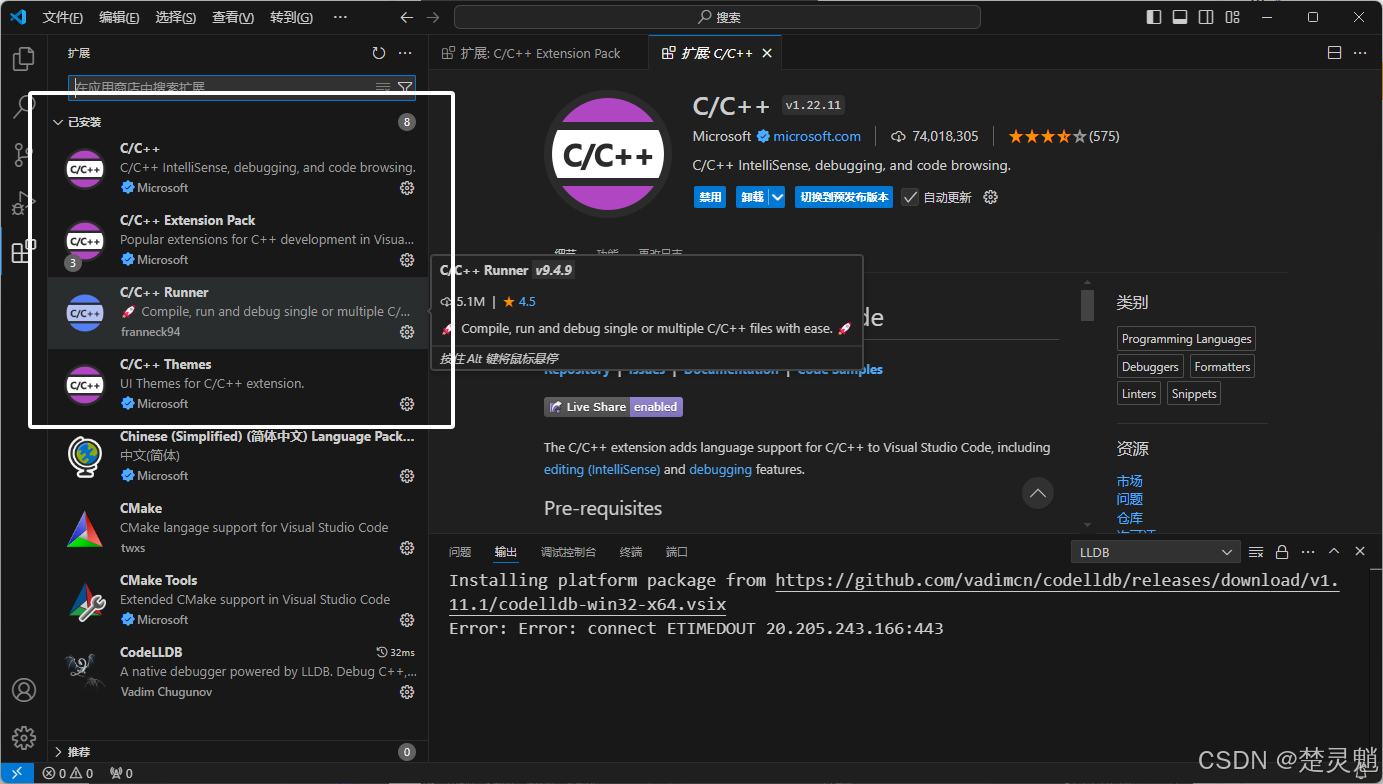Open the microsoft.com publisher link

[x=817, y=136]
